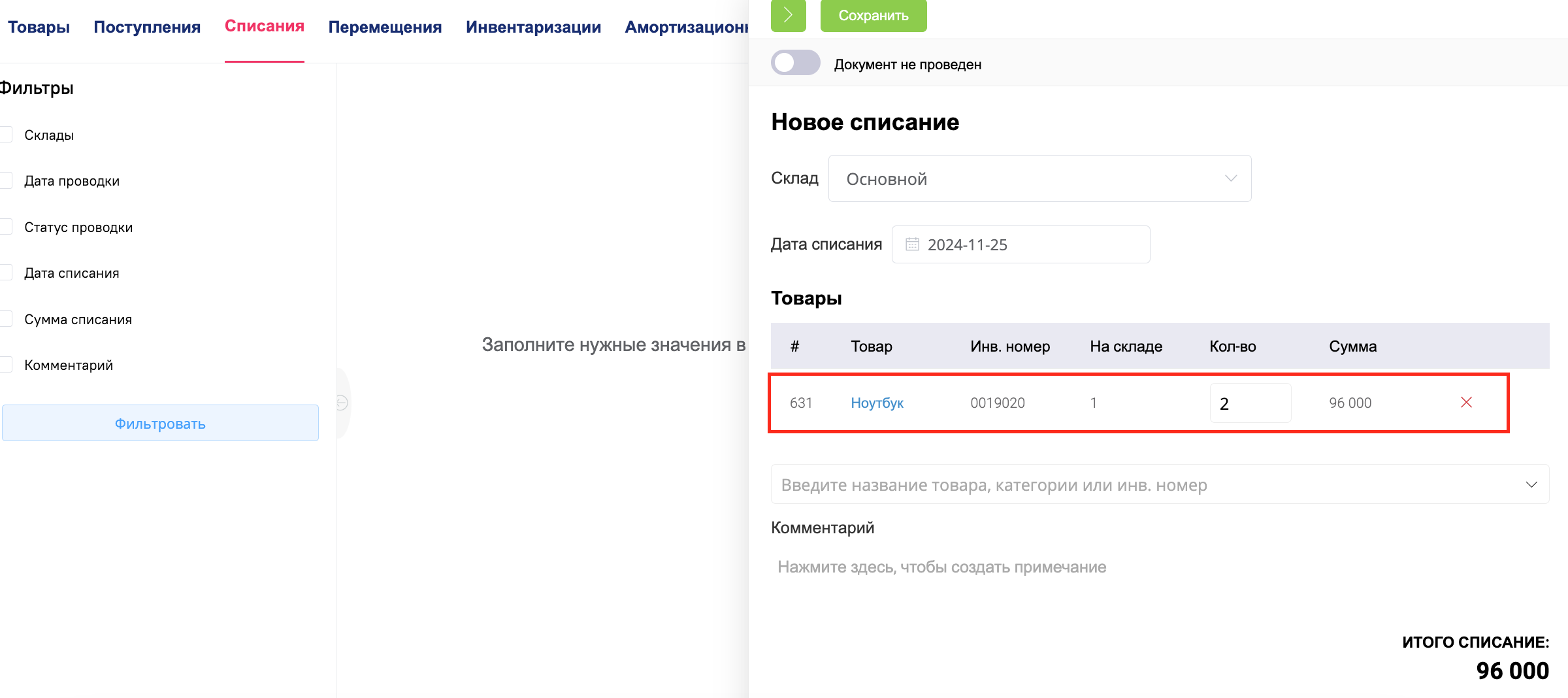This screenshot has width=1568, height=698.
Task: Select the Перемещения tab
Action: coord(385,27)
